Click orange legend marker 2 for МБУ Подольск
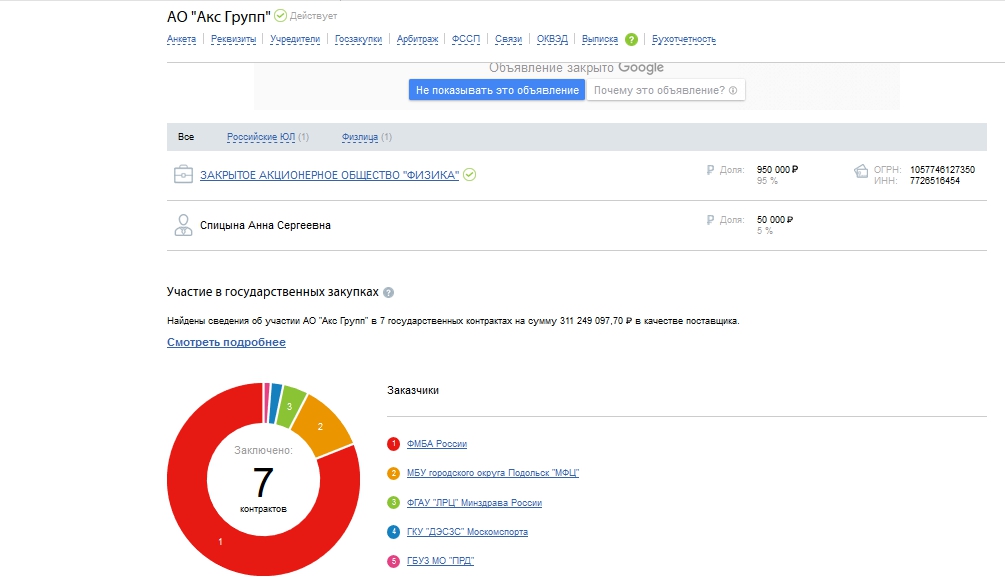 (394, 473)
